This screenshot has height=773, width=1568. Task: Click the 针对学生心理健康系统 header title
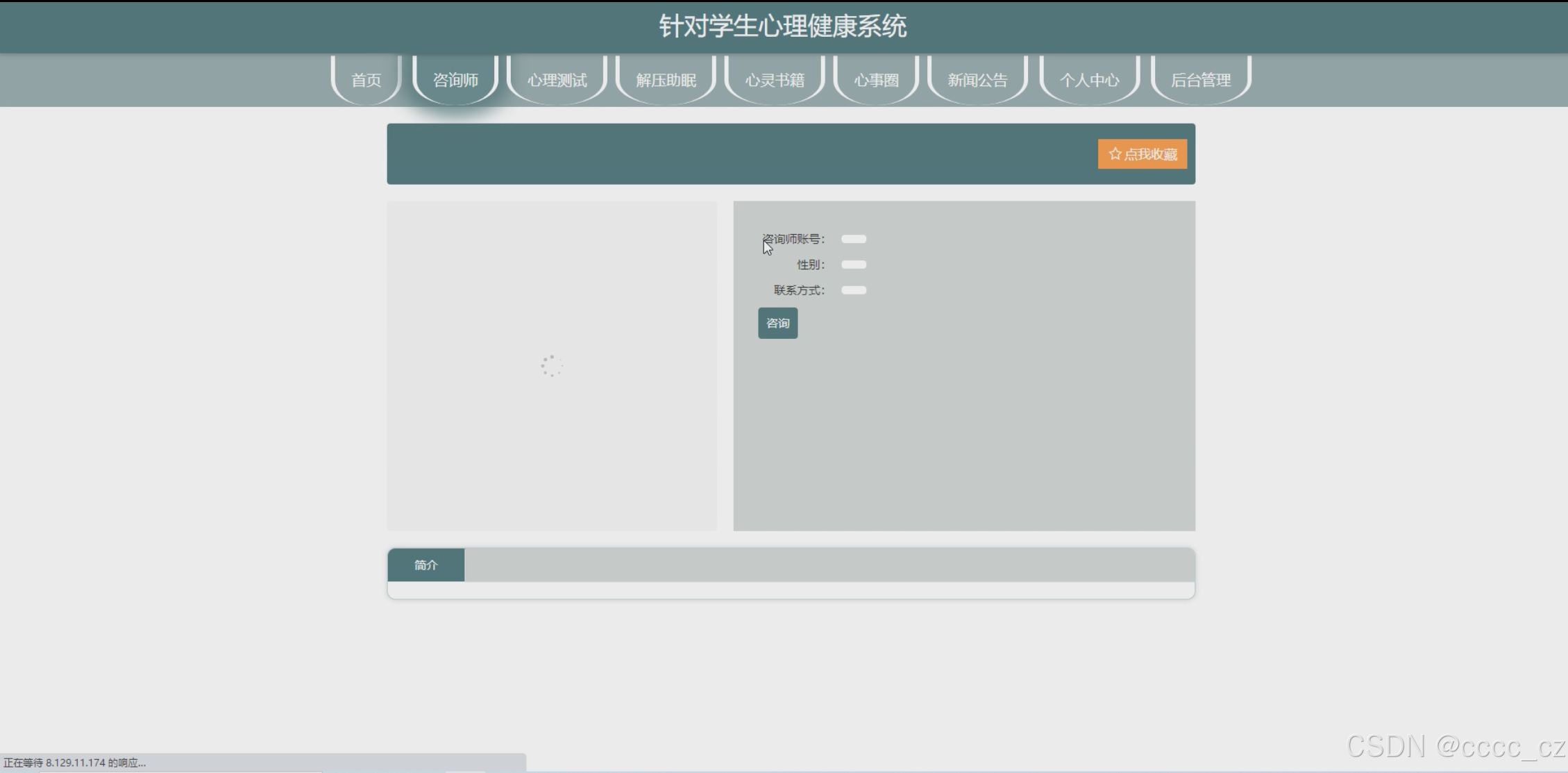[x=782, y=26]
